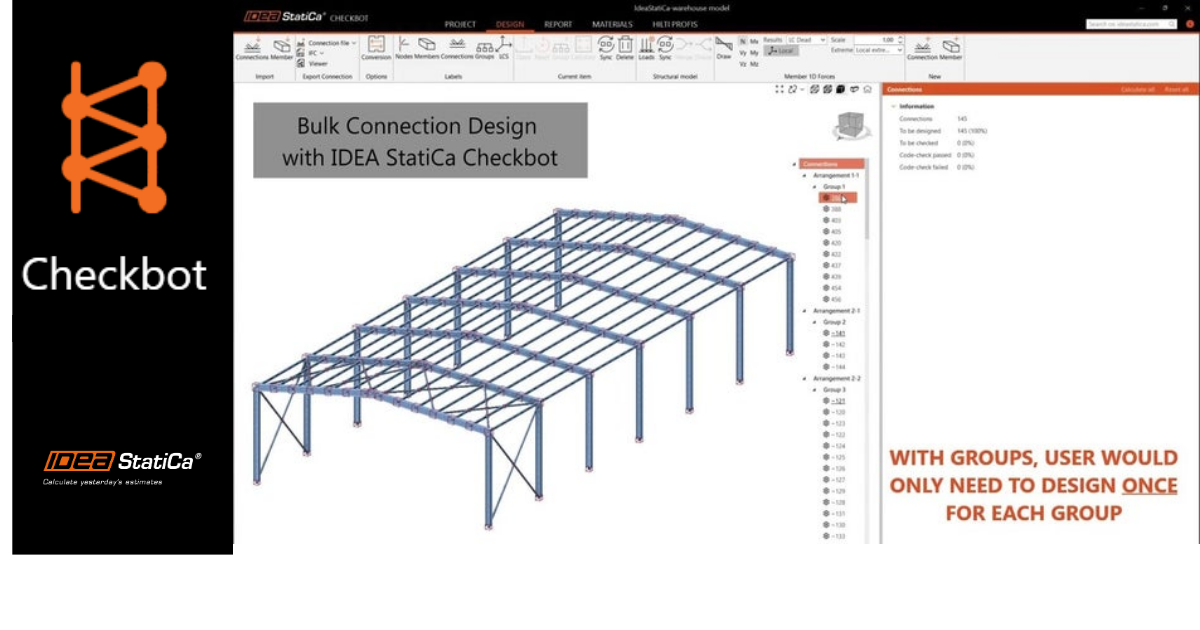
Task: Select connection 121 in Group 3
Action: tap(834, 402)
